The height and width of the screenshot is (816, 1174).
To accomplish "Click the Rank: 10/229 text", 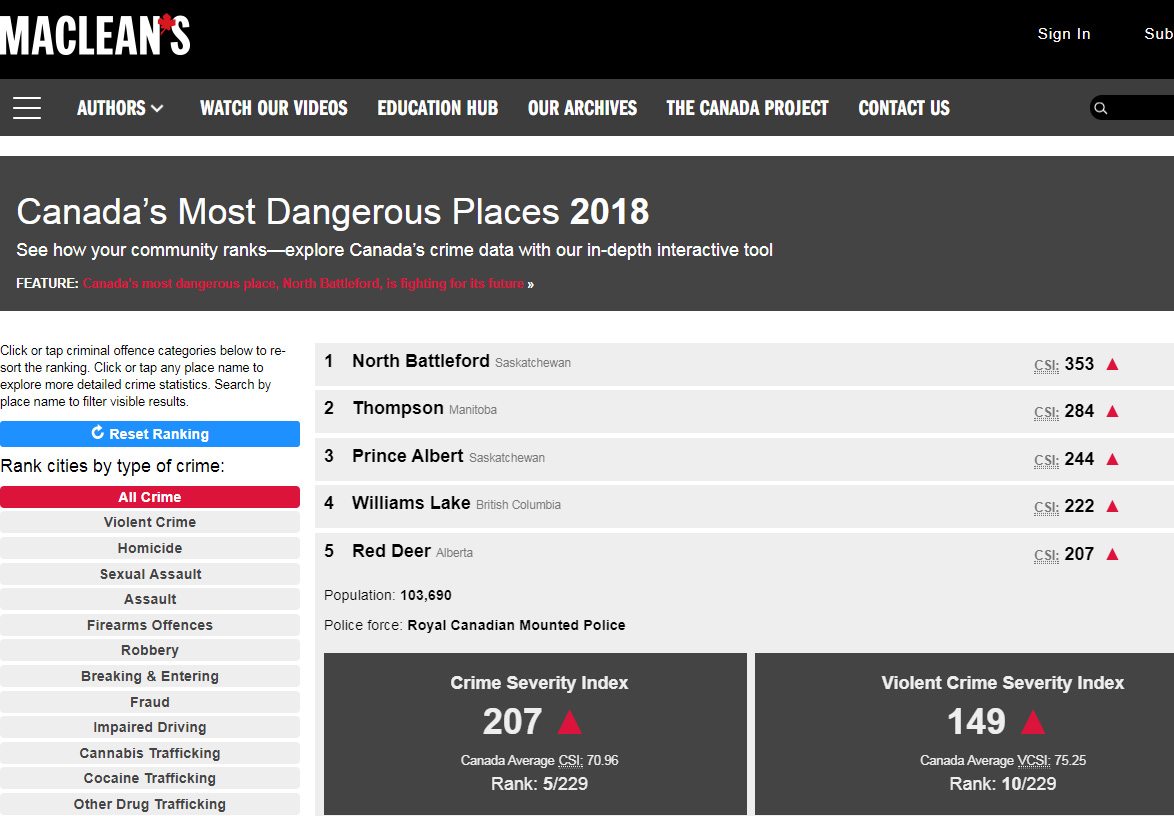I will point(1003,784).
